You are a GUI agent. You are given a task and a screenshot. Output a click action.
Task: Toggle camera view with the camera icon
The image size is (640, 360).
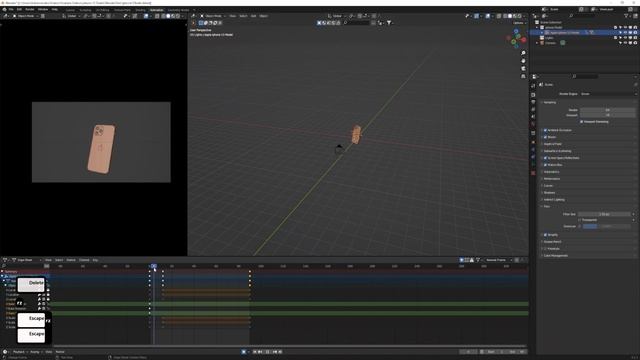coord(523,69)
